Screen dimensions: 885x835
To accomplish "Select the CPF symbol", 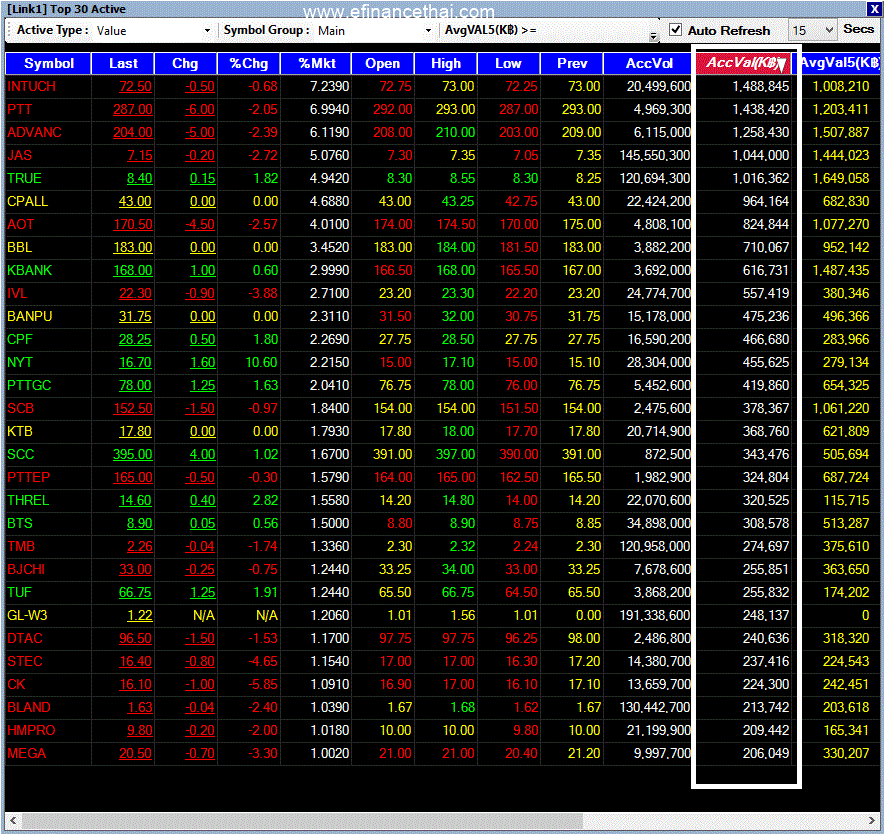I will click(x=20, y=339).
